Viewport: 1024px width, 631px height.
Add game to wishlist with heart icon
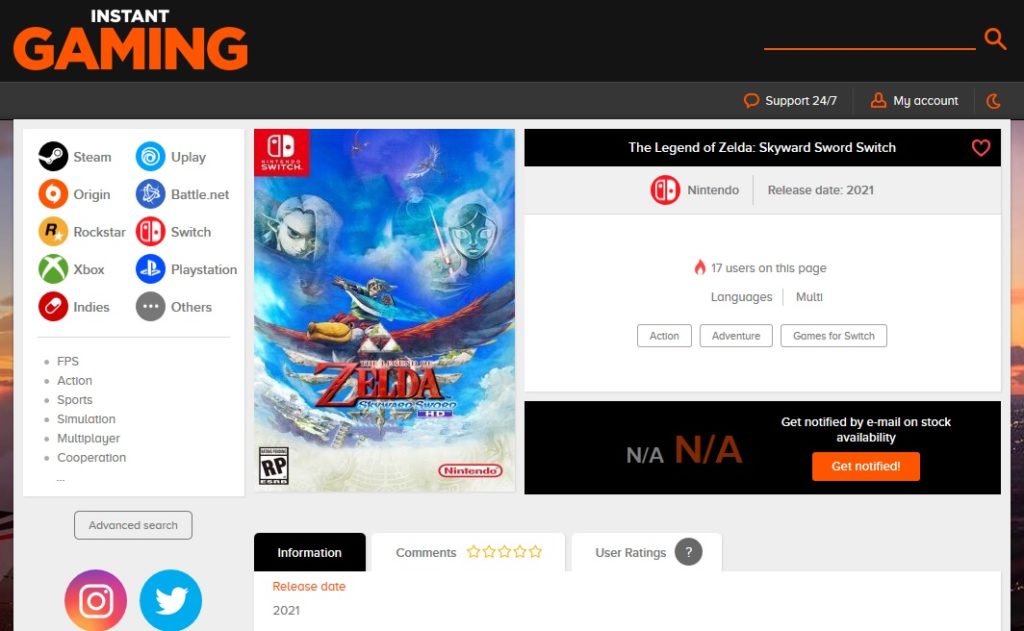tap(980, 148)
